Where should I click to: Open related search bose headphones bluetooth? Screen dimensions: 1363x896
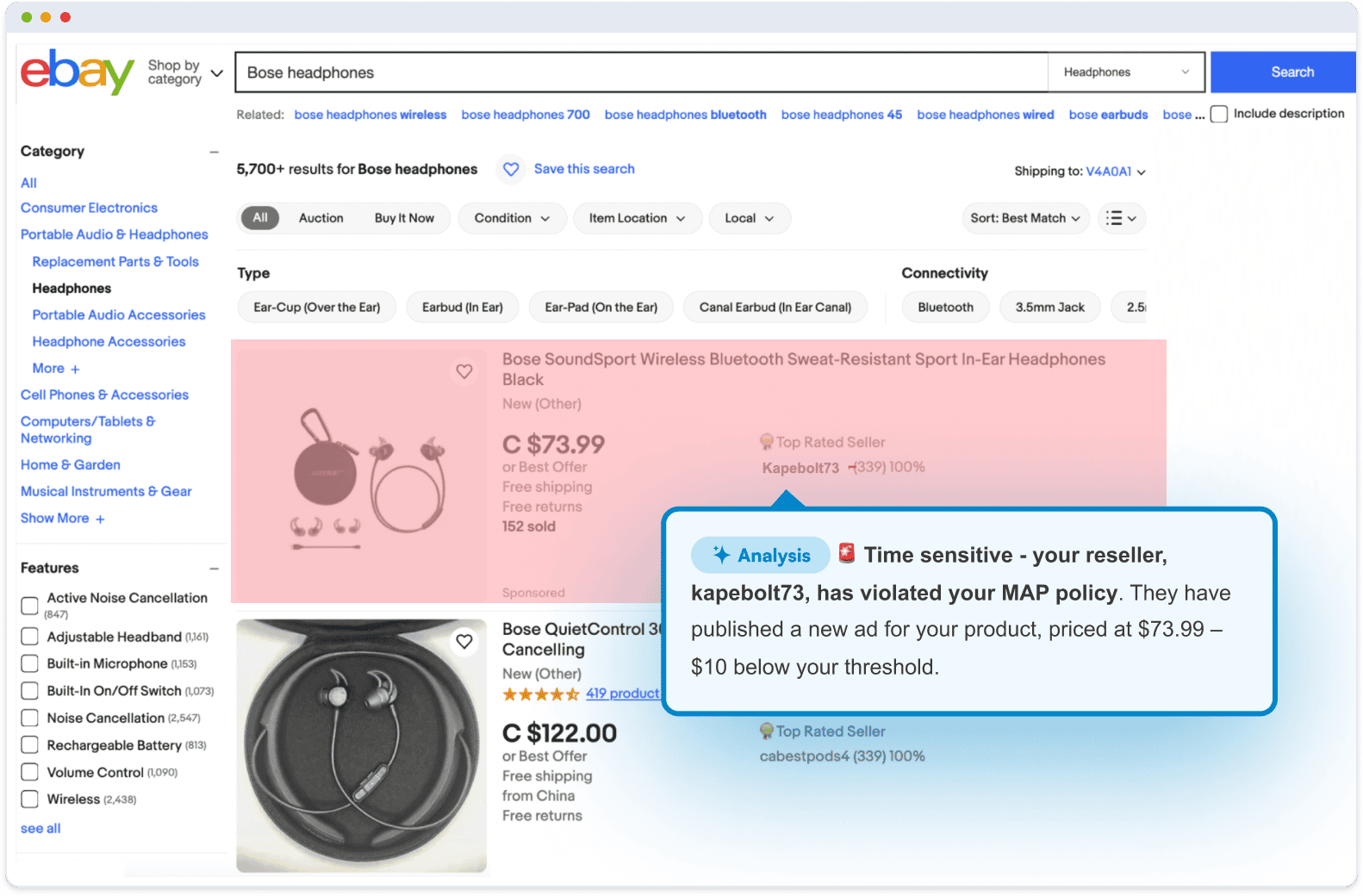click(686, 115)
